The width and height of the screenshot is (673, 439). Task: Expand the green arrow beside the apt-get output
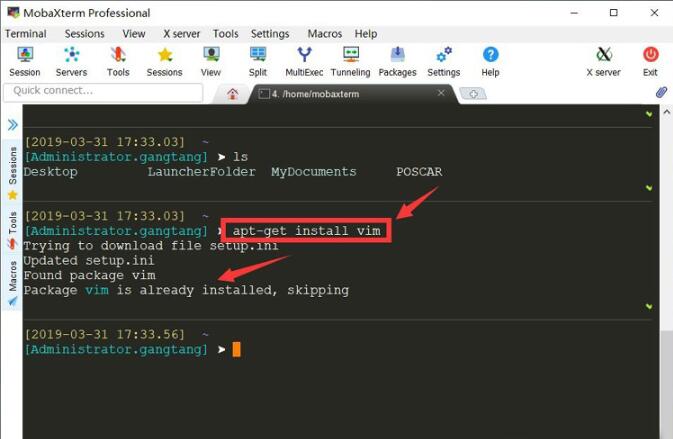click(x=649, y=306)
